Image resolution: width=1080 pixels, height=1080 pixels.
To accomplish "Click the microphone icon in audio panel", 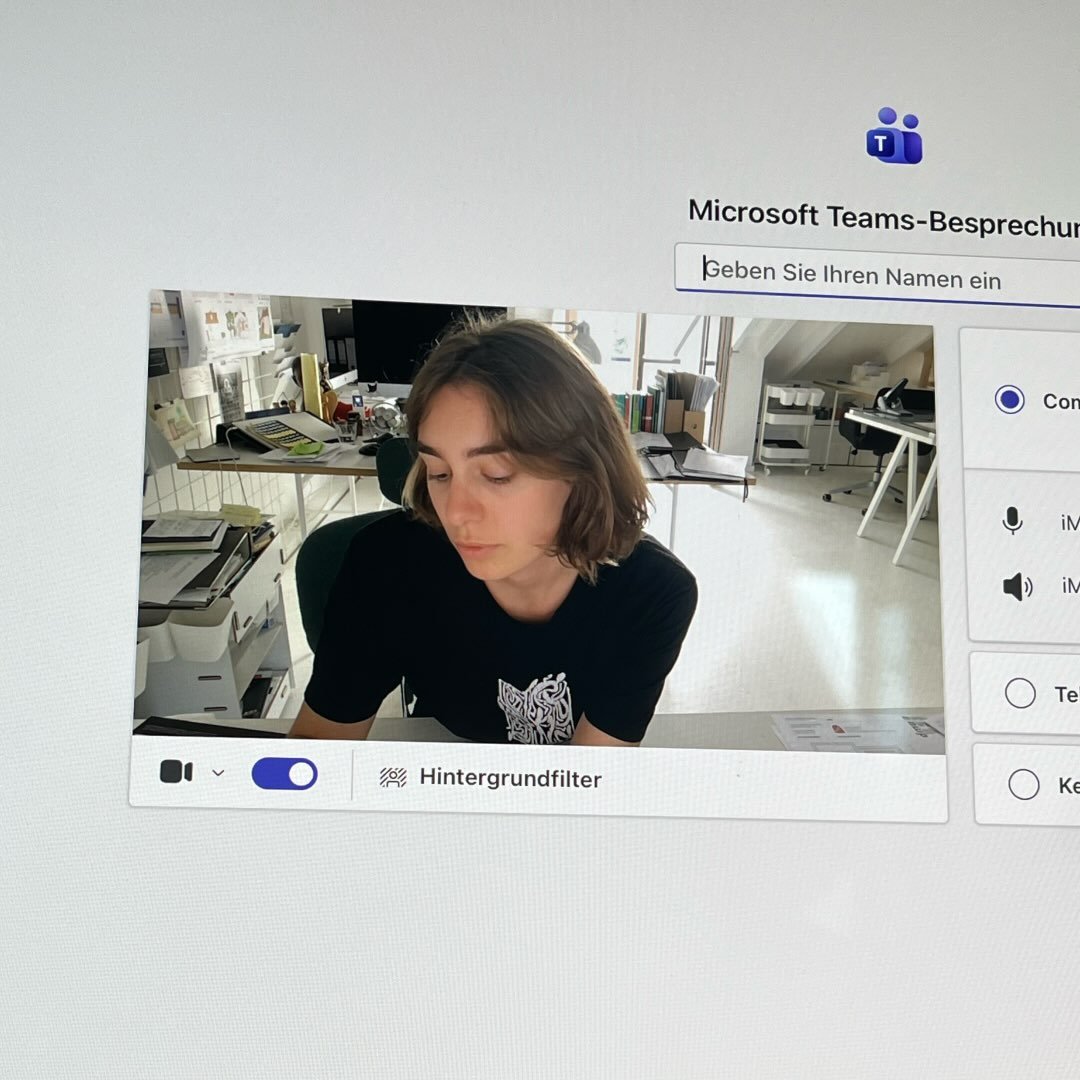I will 1012,520.
